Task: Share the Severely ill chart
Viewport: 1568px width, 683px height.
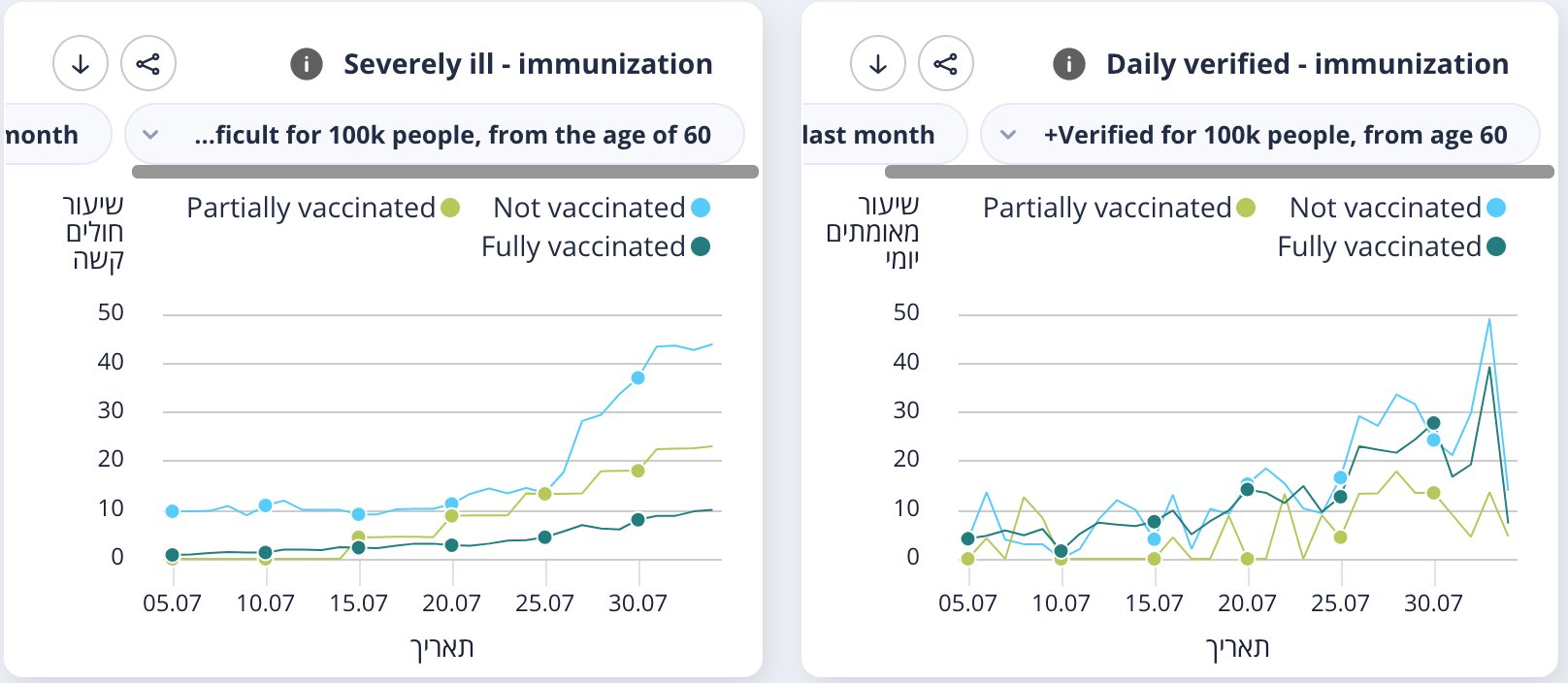Action: 148,64
